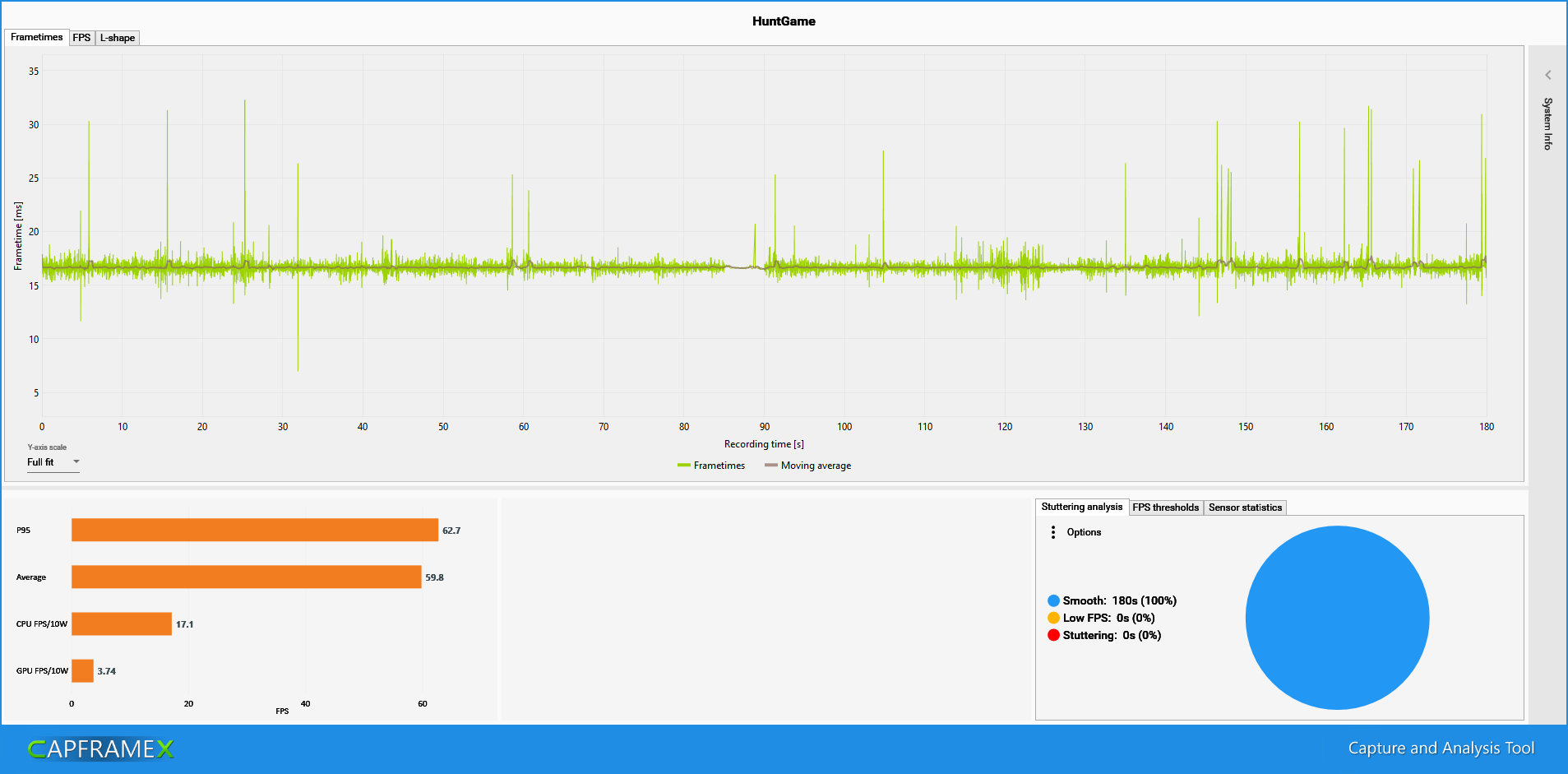Open the Stuttering analysis tab
The height and width of the screenshot is (774, 1568).
point(1081,507)
